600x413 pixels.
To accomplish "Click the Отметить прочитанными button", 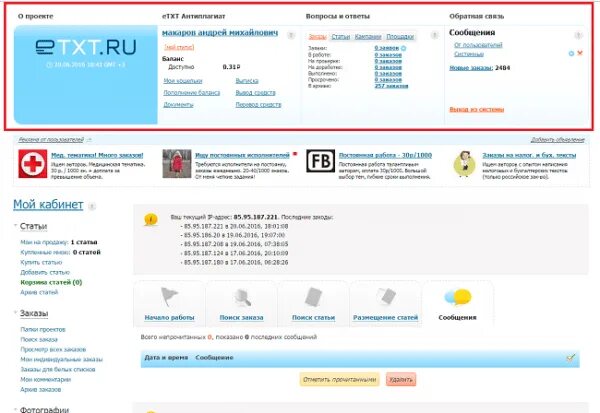I will [x=339, y=379].
